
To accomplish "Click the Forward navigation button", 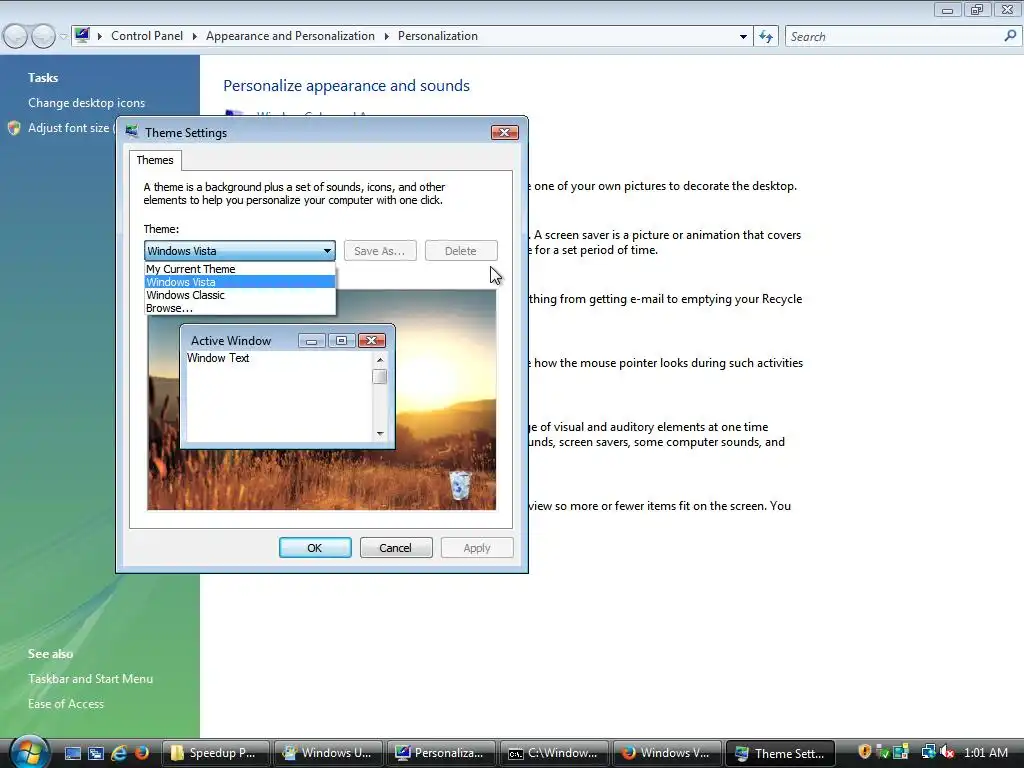I will click(43, 36).
